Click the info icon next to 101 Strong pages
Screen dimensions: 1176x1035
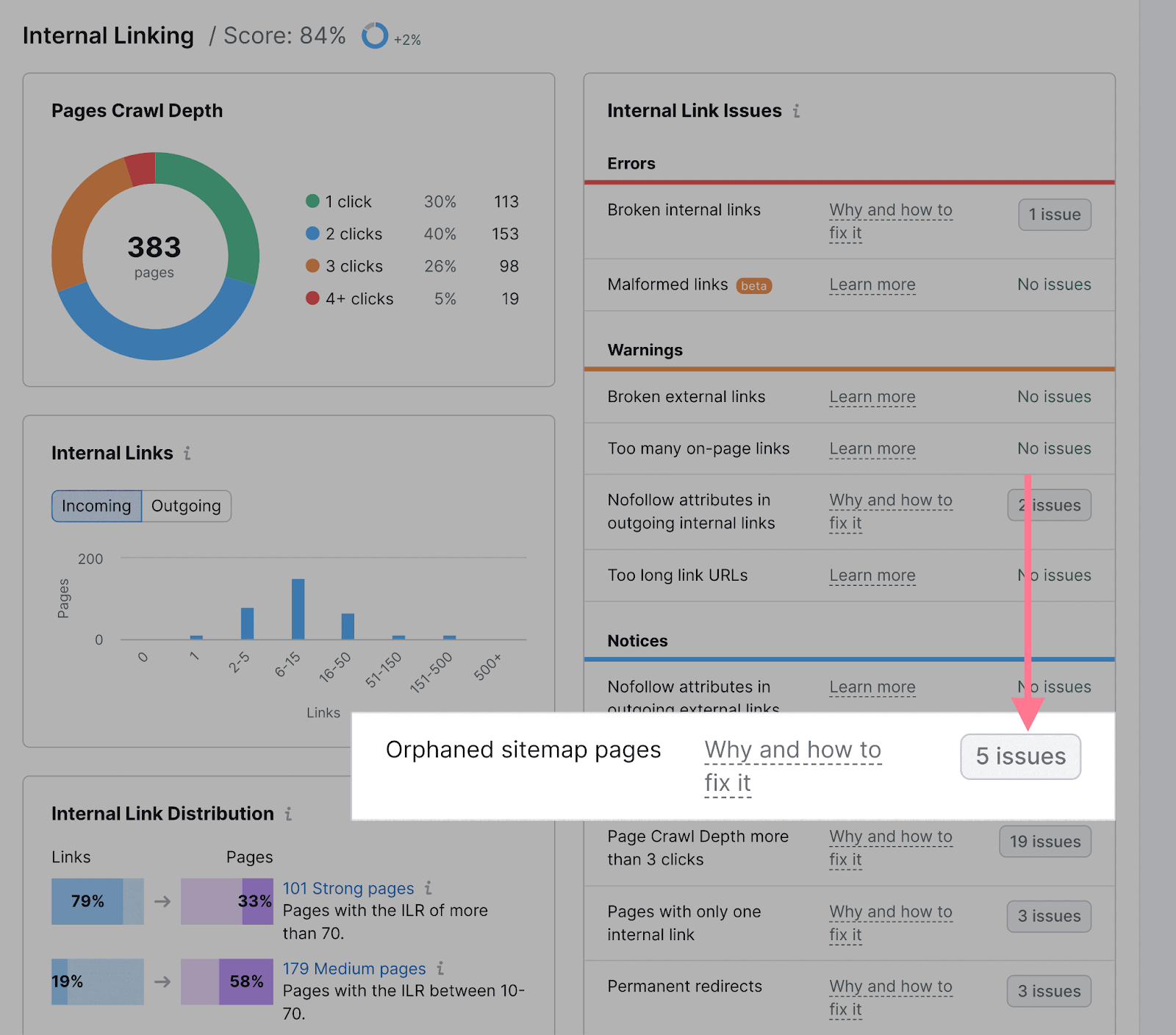(x=429, y=889)
